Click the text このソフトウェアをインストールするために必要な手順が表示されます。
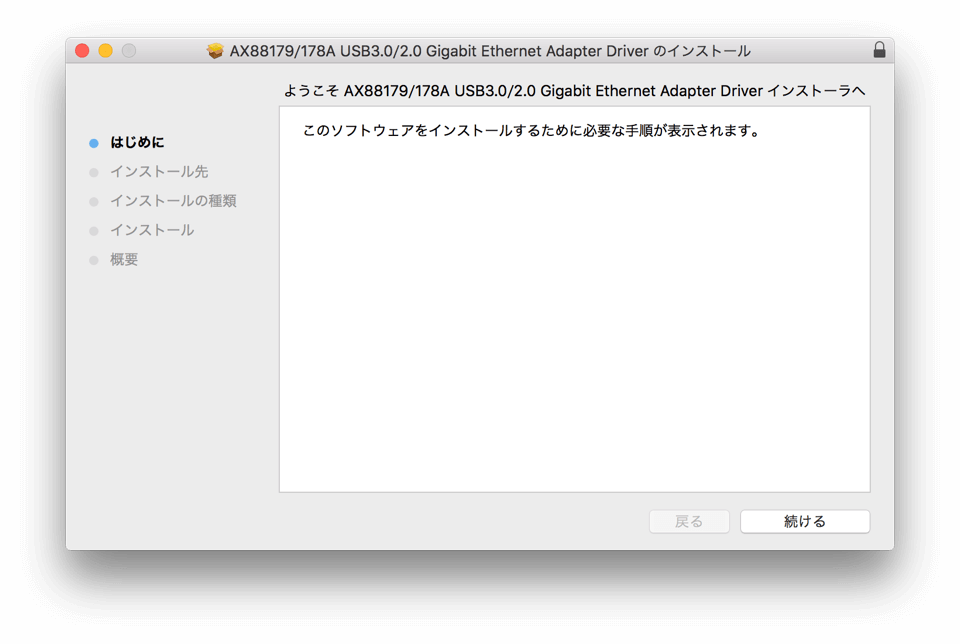This screenshot has height=644, width=960. [531, 131]
